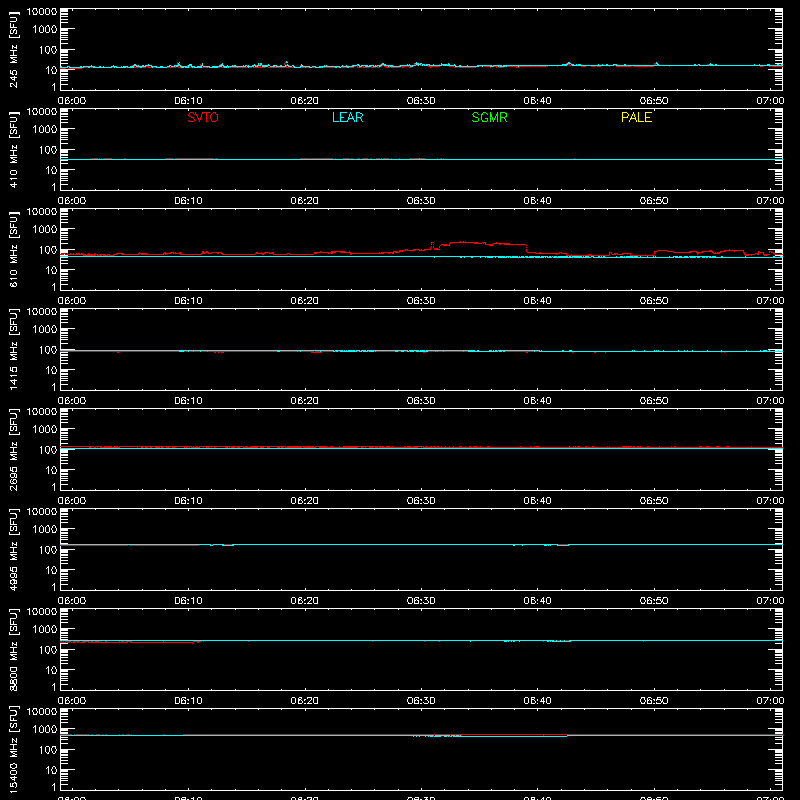Click 06:30 tick label below 610 MHz plot

click(x=421, y=301)
